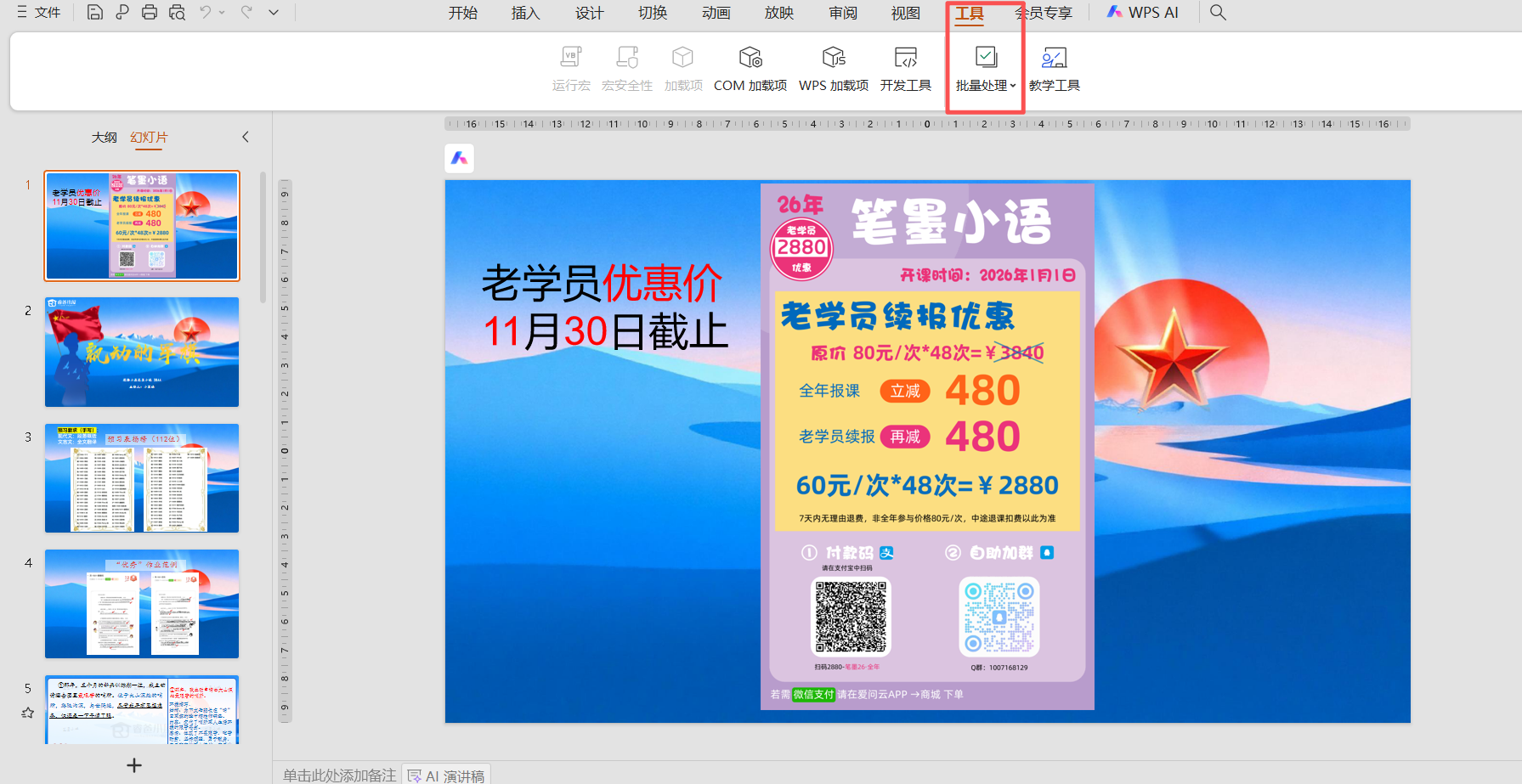
Task: Click the WPS AI floating icon above slide
Action: coord(460,158)
